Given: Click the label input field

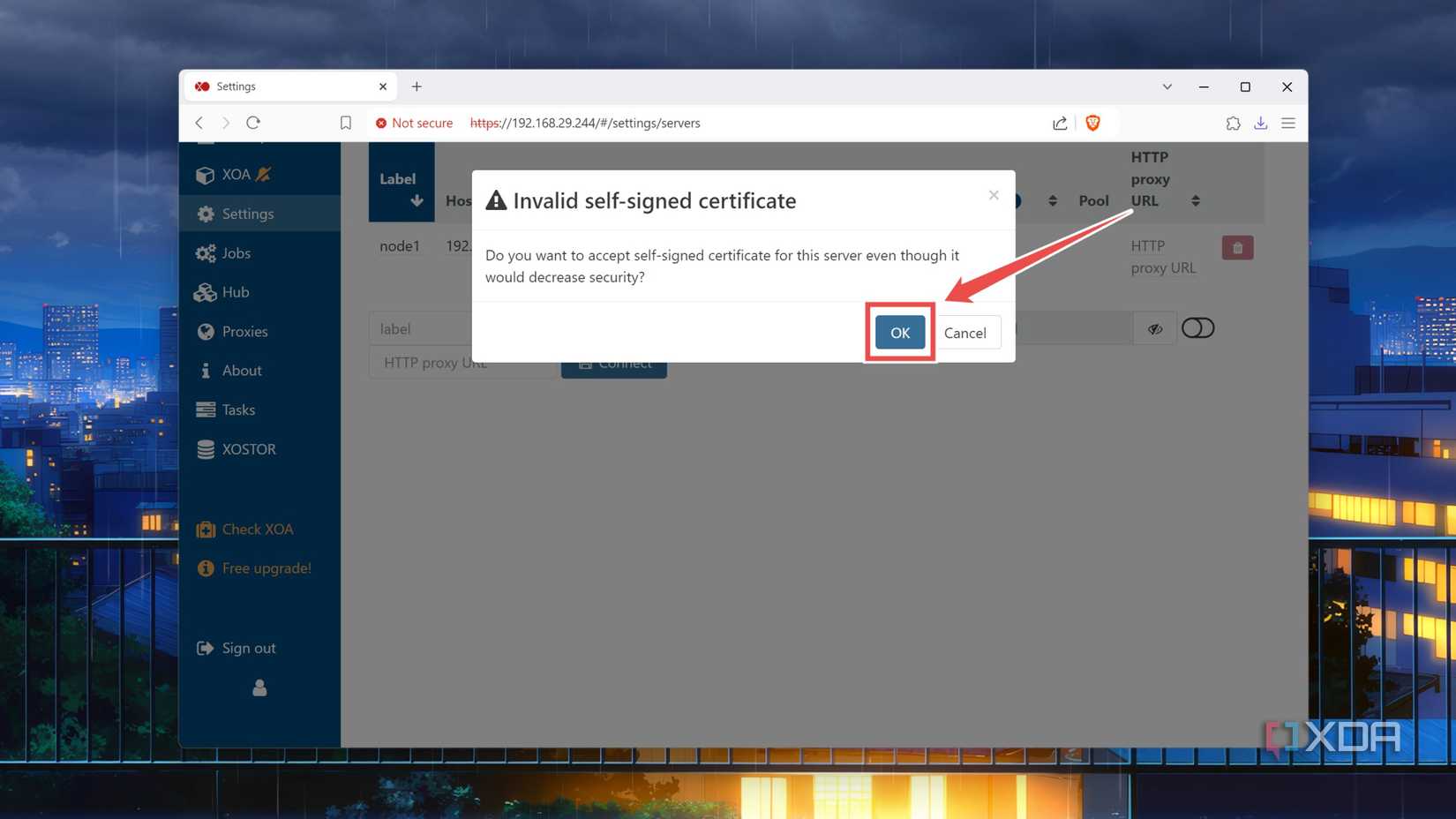Looking at the screenshot, I should [x=421, y=328].
